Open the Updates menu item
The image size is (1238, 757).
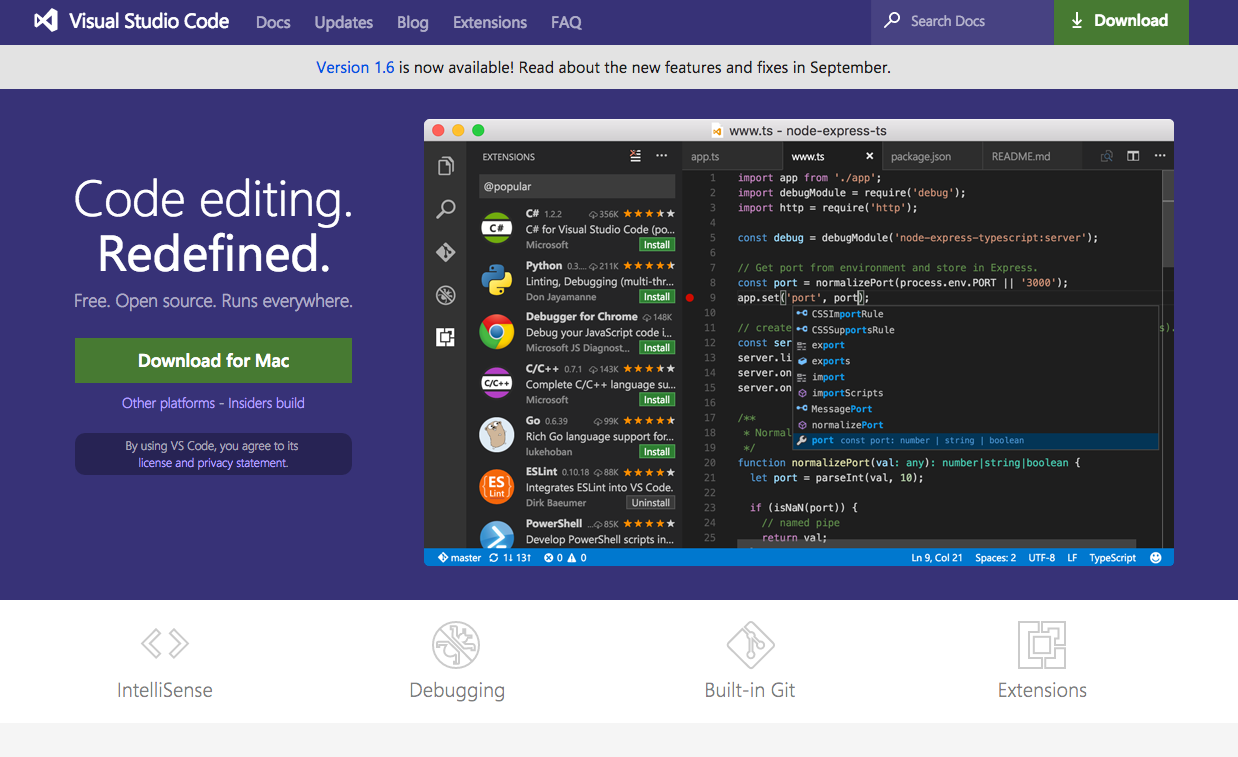(x=344, y=22)
